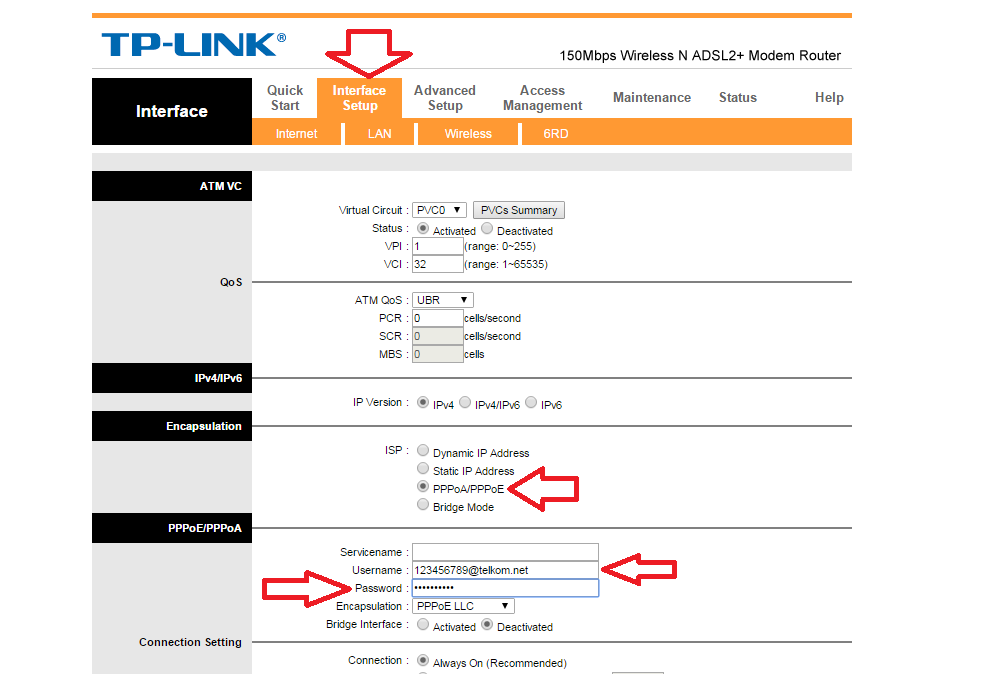Select Bridge Mode for the ISP
The image size is (1003, 674).
422,504
